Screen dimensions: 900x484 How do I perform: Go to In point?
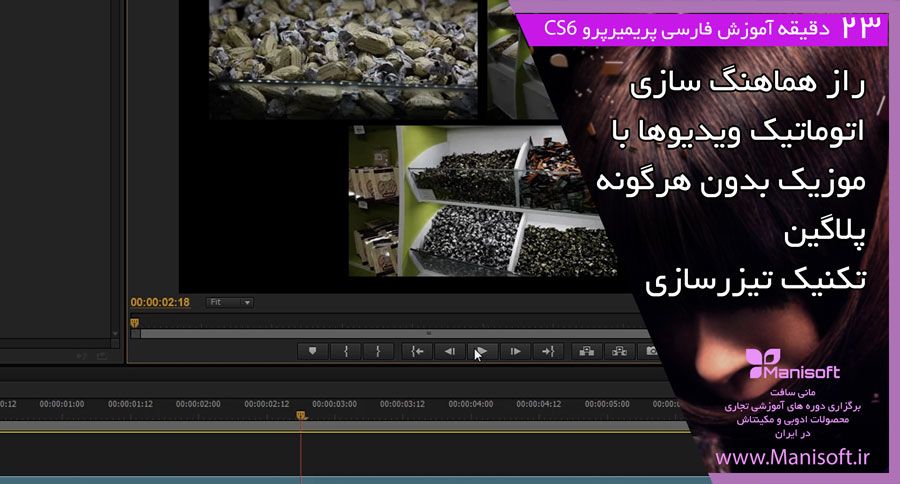pyautogui.click(x=417, y=351)
